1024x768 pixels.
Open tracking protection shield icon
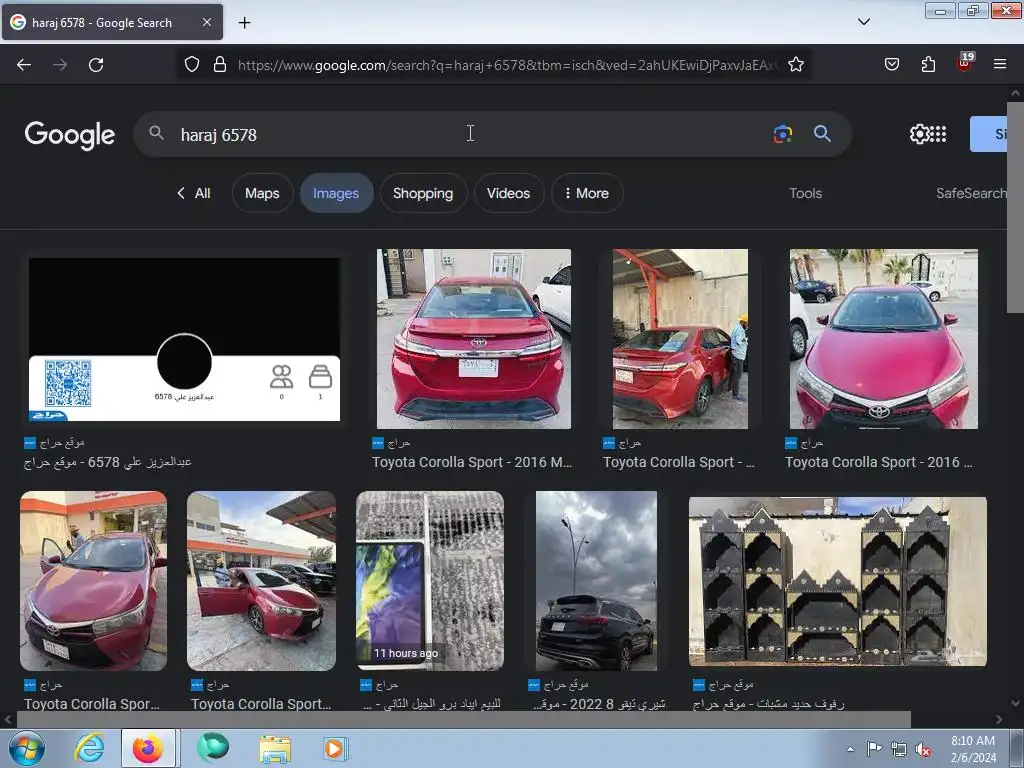pyautogui.click(x=191, y=64)
